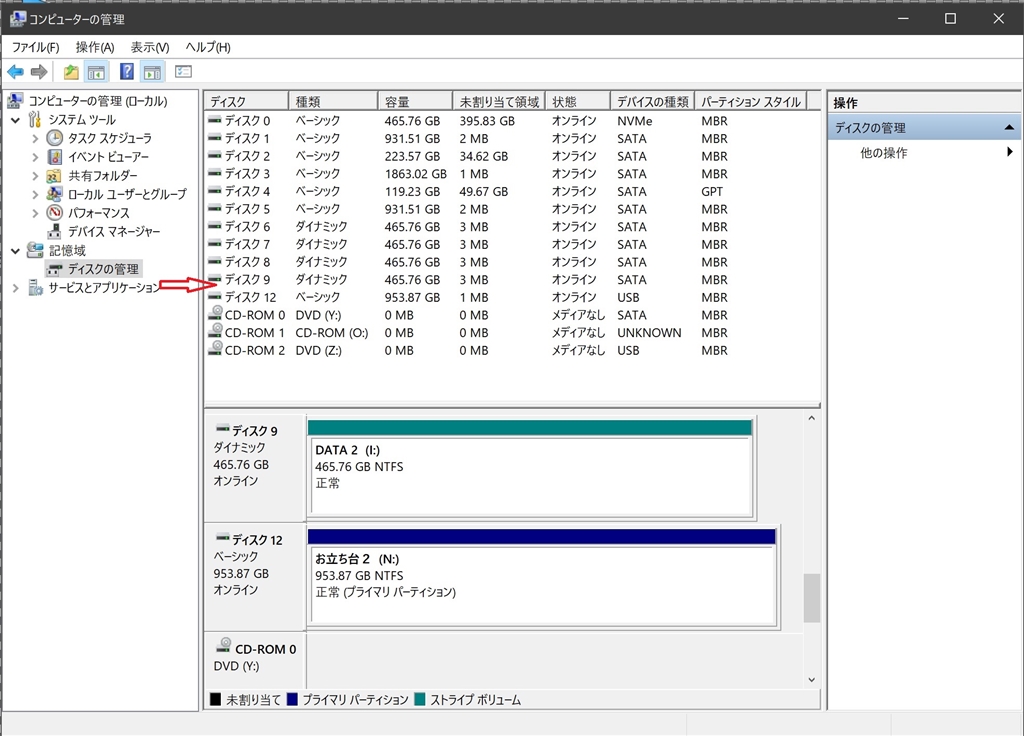The height and width of the screenshot is (736, 1024).
Task: Open the 操作(A) menu
Action: (x=95, y=47)
